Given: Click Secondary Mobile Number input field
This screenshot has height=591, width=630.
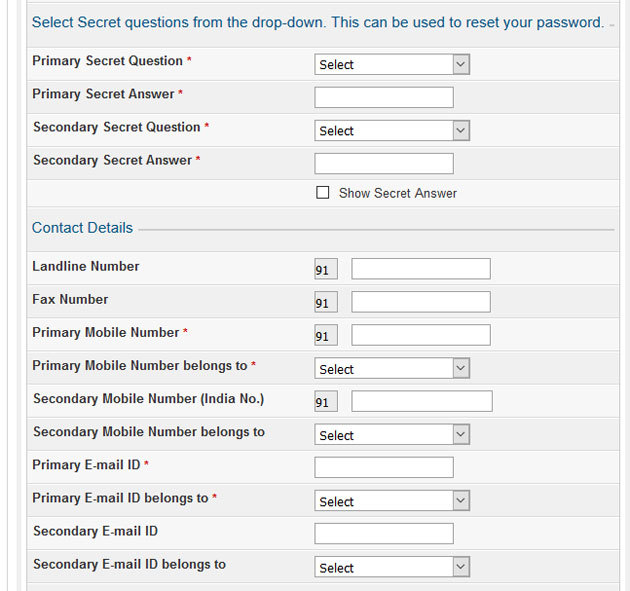Looking at the screenshot, I should [421, 401].
